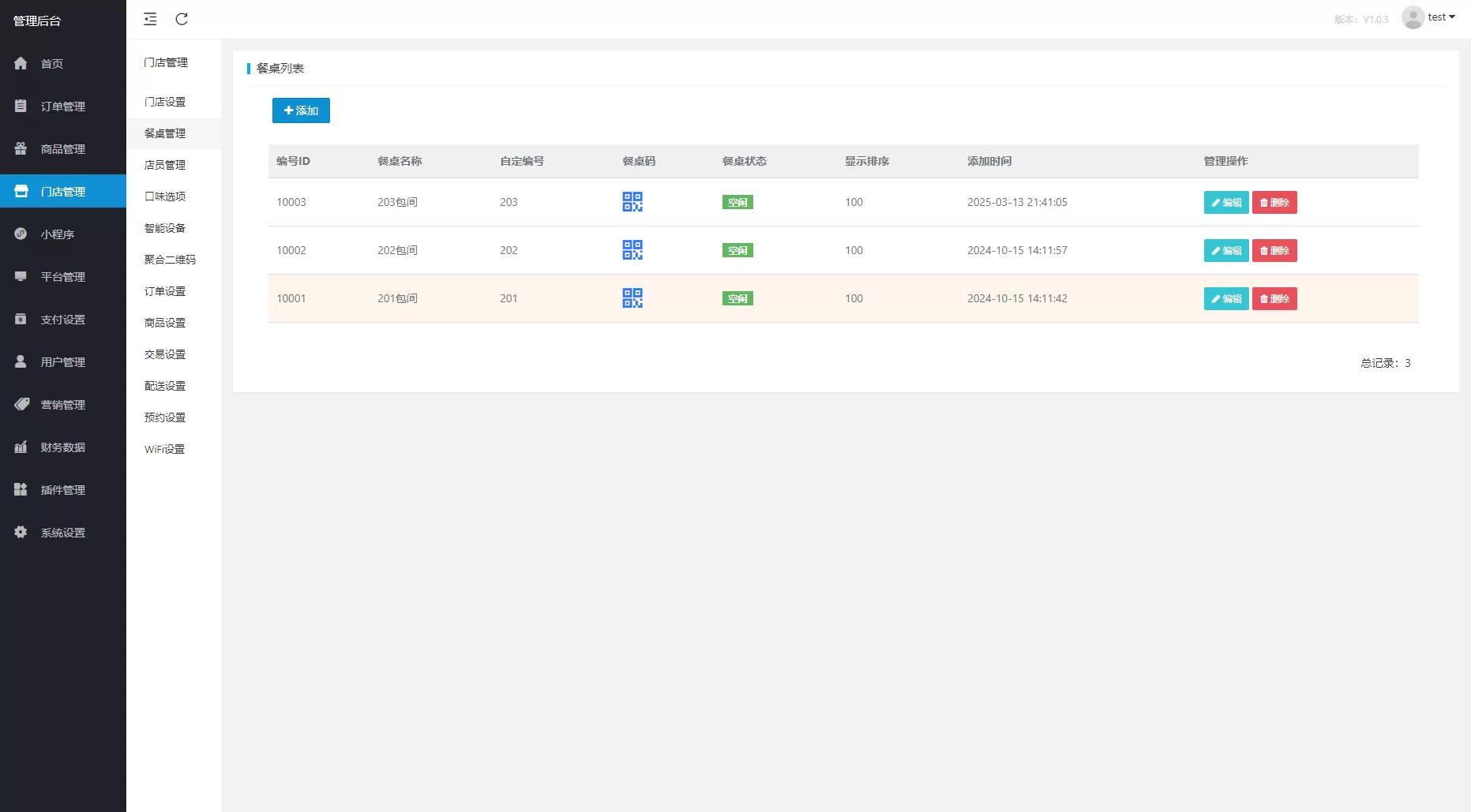
Task: Navigate to 聚合二维码 settings
Action: (x=170, y=260)
